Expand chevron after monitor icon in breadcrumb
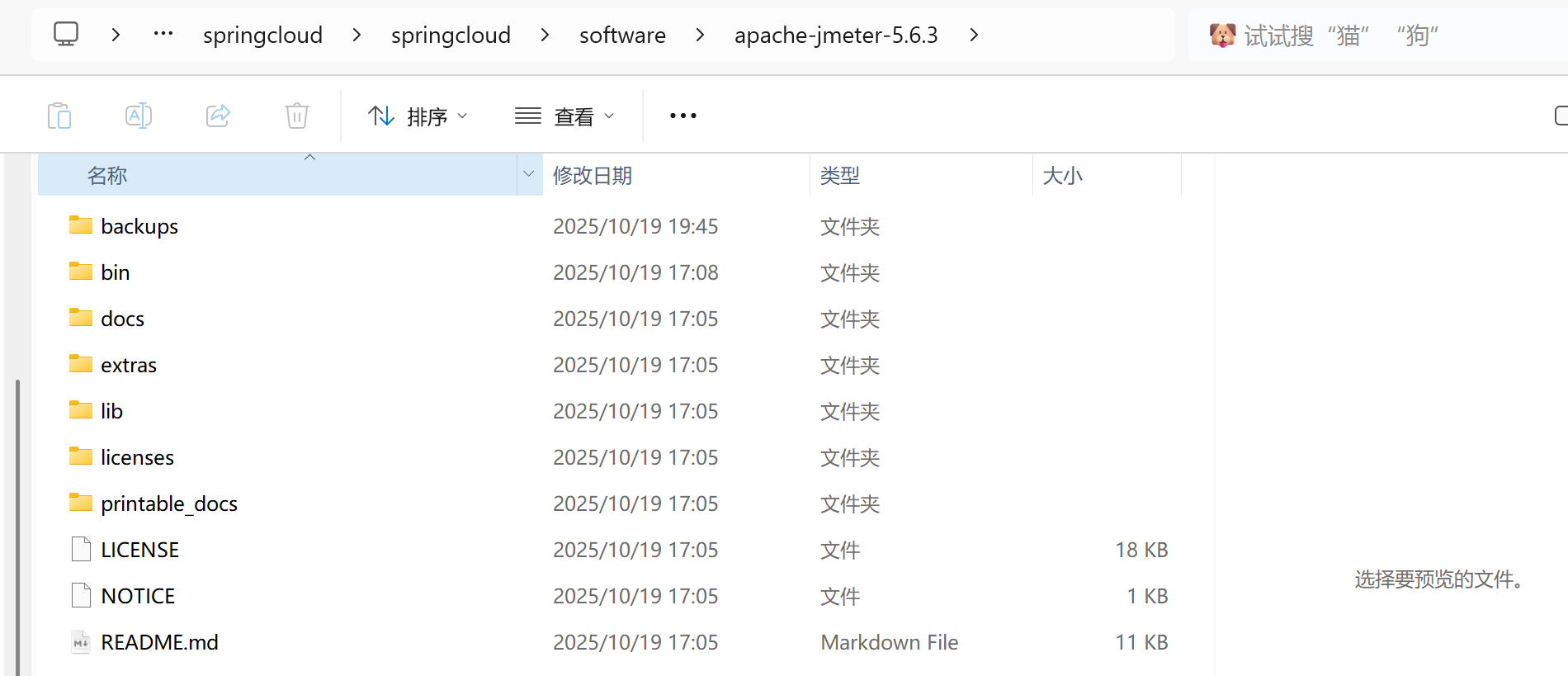The image size is (1568, 676). [116, 35]
